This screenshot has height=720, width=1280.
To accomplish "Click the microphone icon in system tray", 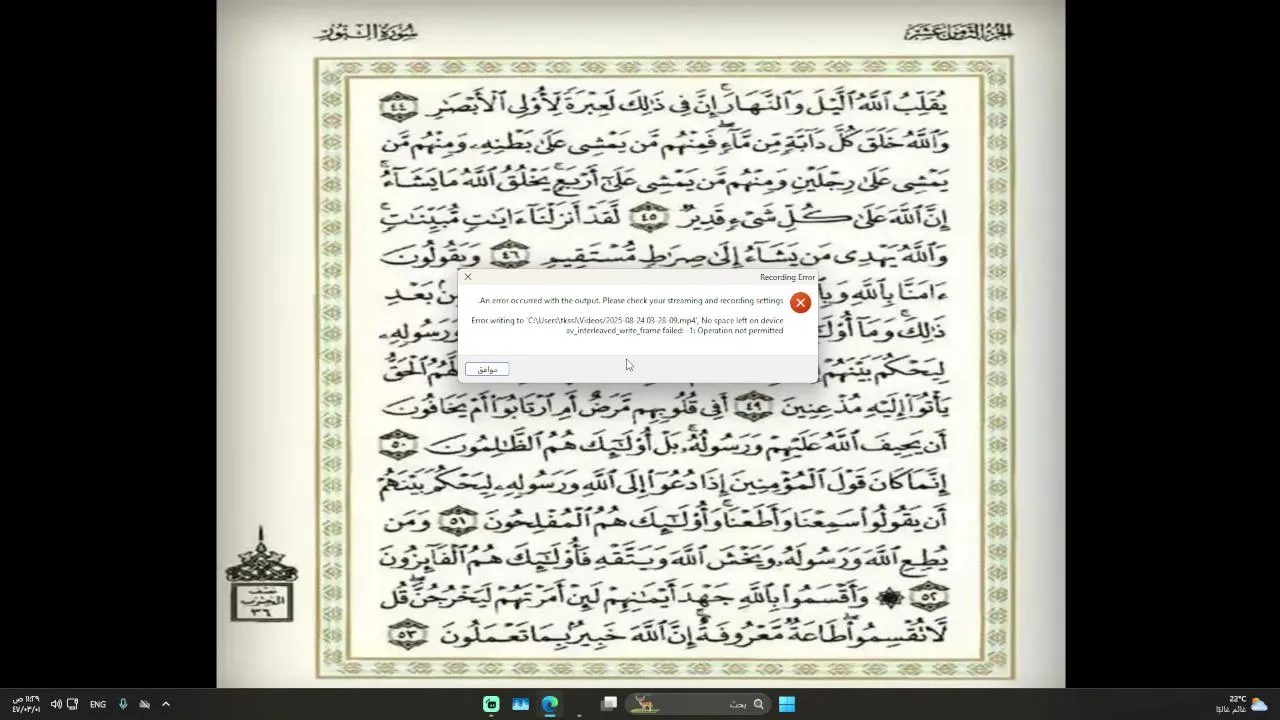I will 123,704.
